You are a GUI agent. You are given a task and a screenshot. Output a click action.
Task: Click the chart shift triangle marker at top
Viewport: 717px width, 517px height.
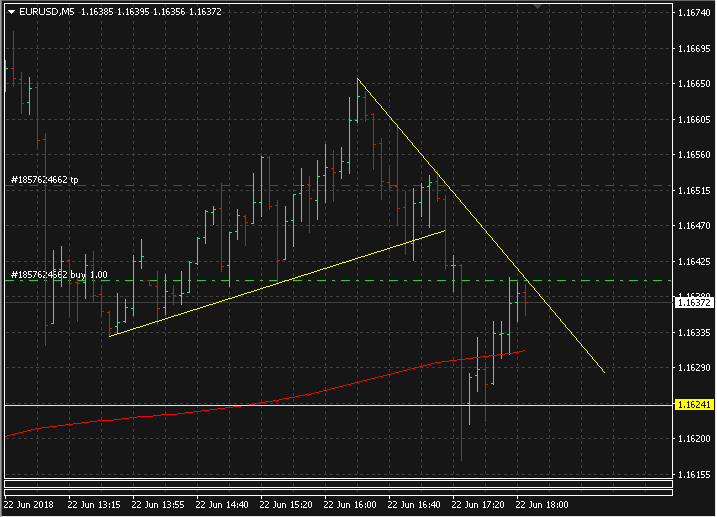coord(539,7)
